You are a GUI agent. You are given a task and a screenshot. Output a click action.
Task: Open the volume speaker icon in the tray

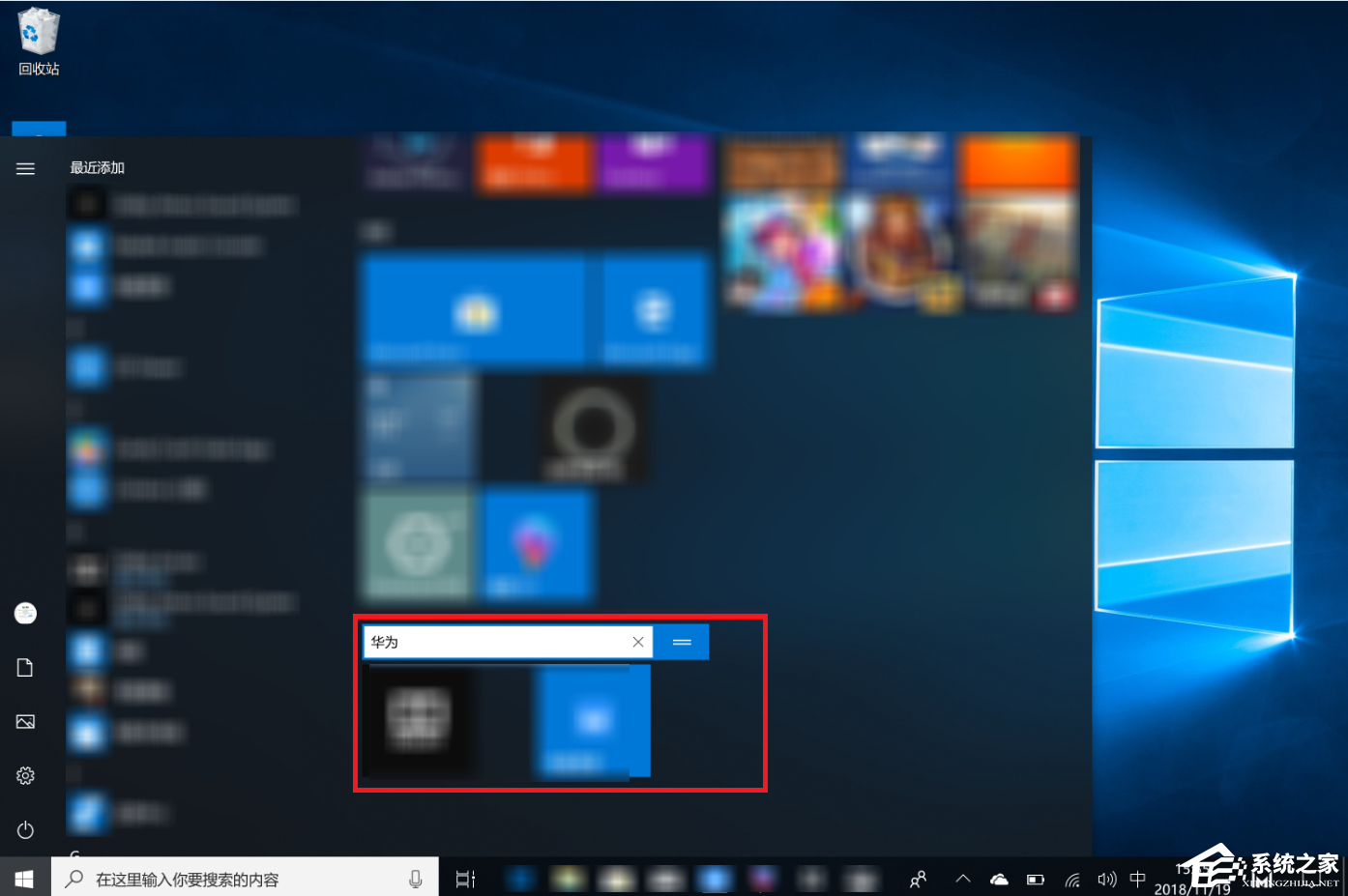(1106, 879)
